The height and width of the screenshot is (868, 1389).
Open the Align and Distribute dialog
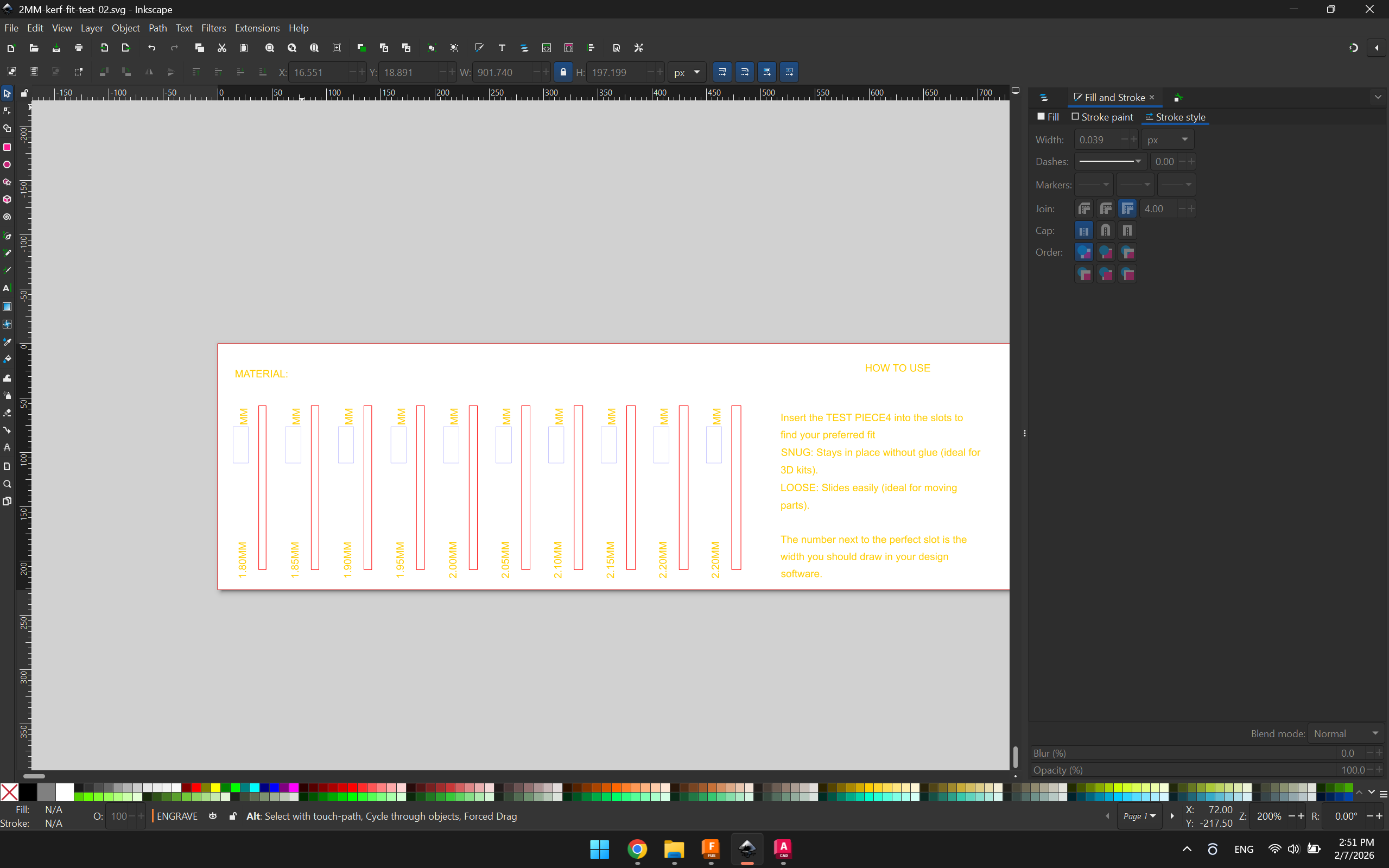pyautogui.click(x=591, y=48)
